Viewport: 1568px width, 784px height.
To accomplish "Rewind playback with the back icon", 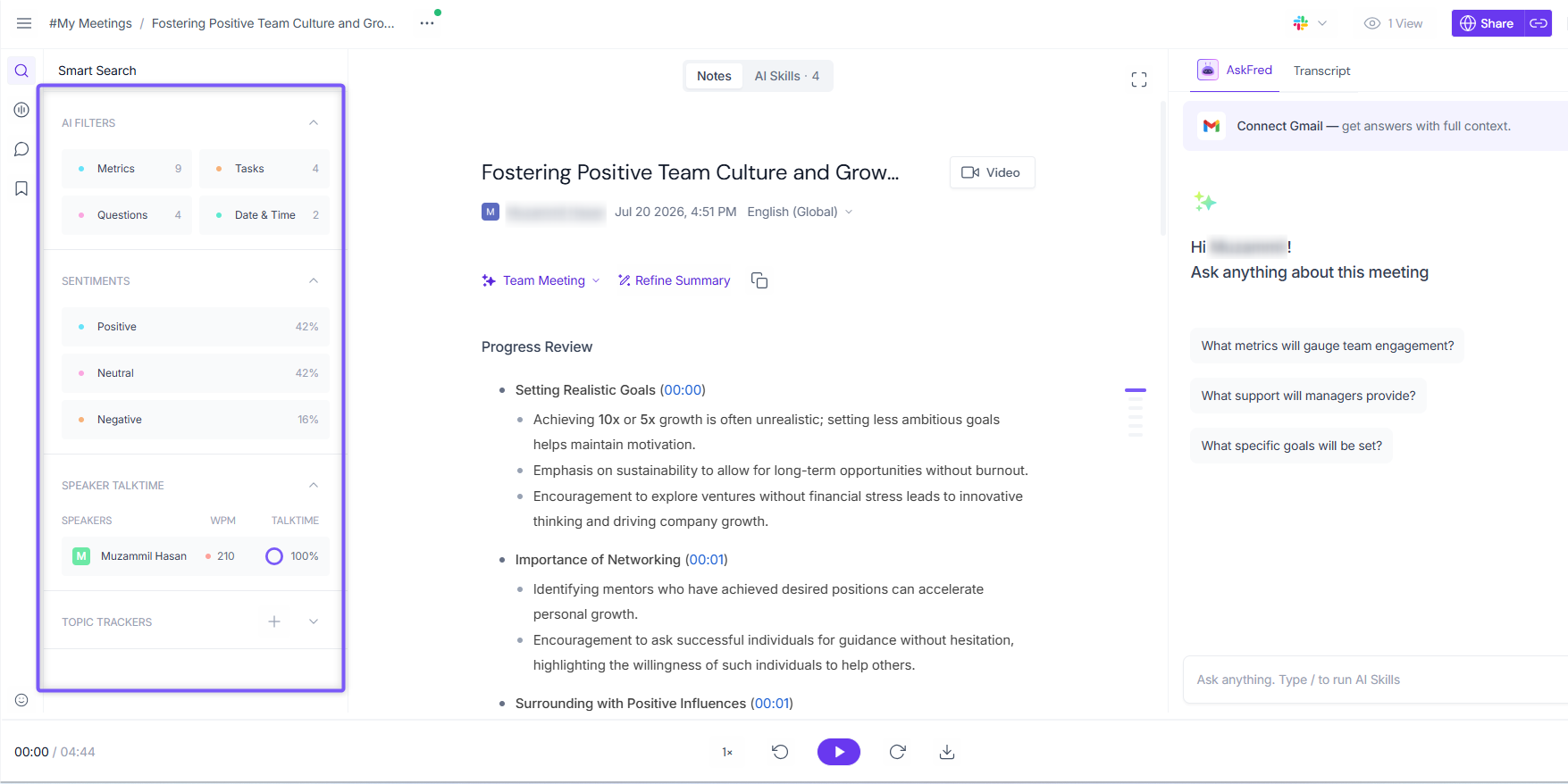I will pyautogui.click(x=780, y=752).
